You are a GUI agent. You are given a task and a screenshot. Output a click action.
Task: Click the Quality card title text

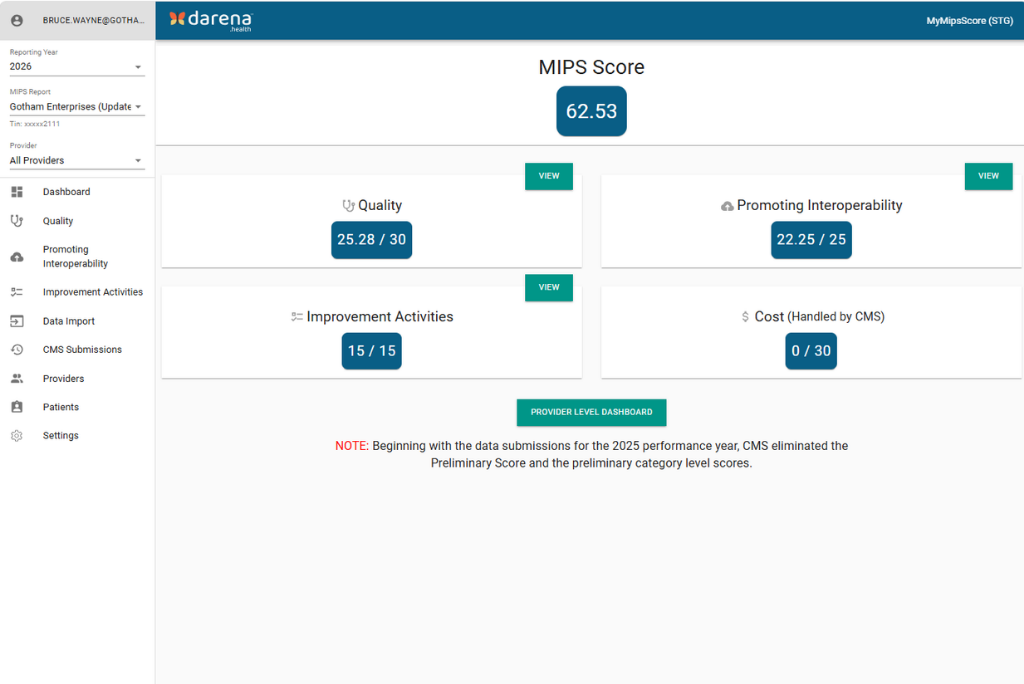click(x=379, y=206)
